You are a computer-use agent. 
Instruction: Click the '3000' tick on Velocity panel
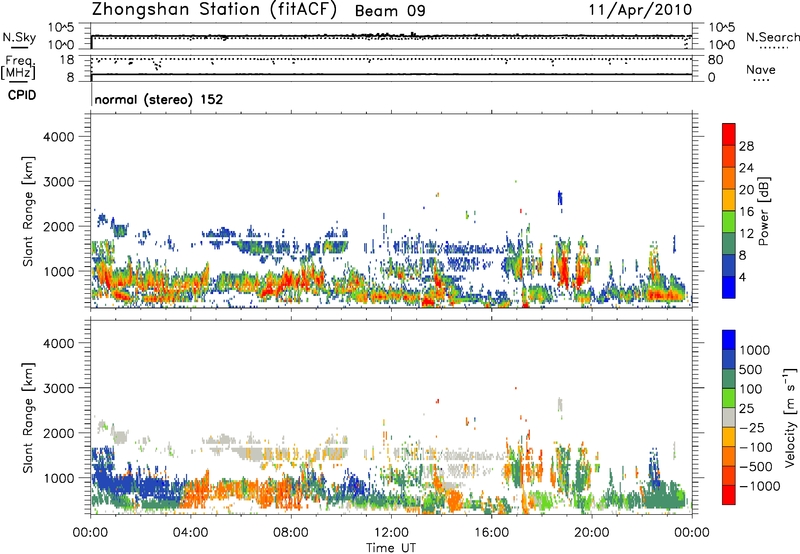58,388
